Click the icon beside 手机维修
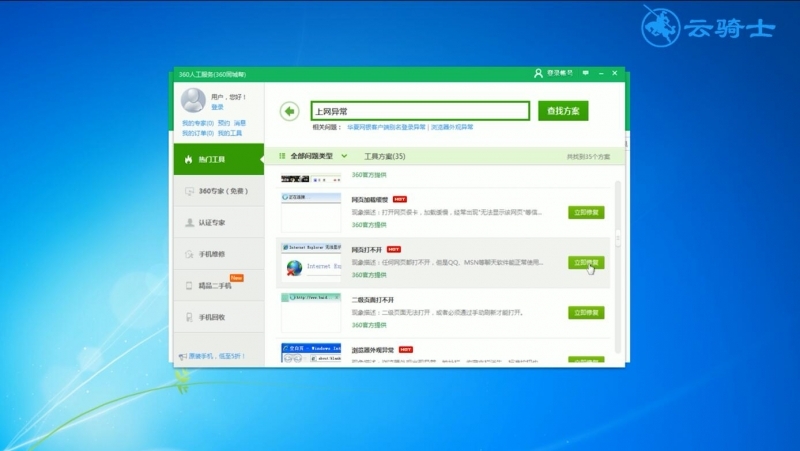This screenshot has width=800, height=451. (x=189, y=254)
